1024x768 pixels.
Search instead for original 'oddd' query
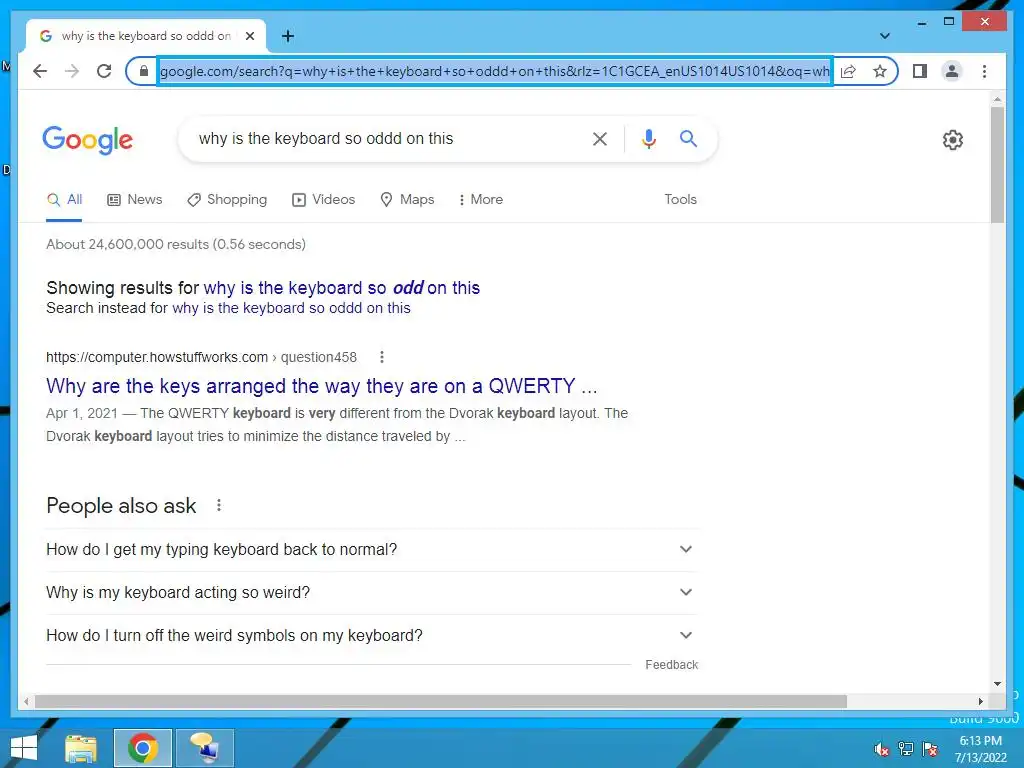(291, 308)
